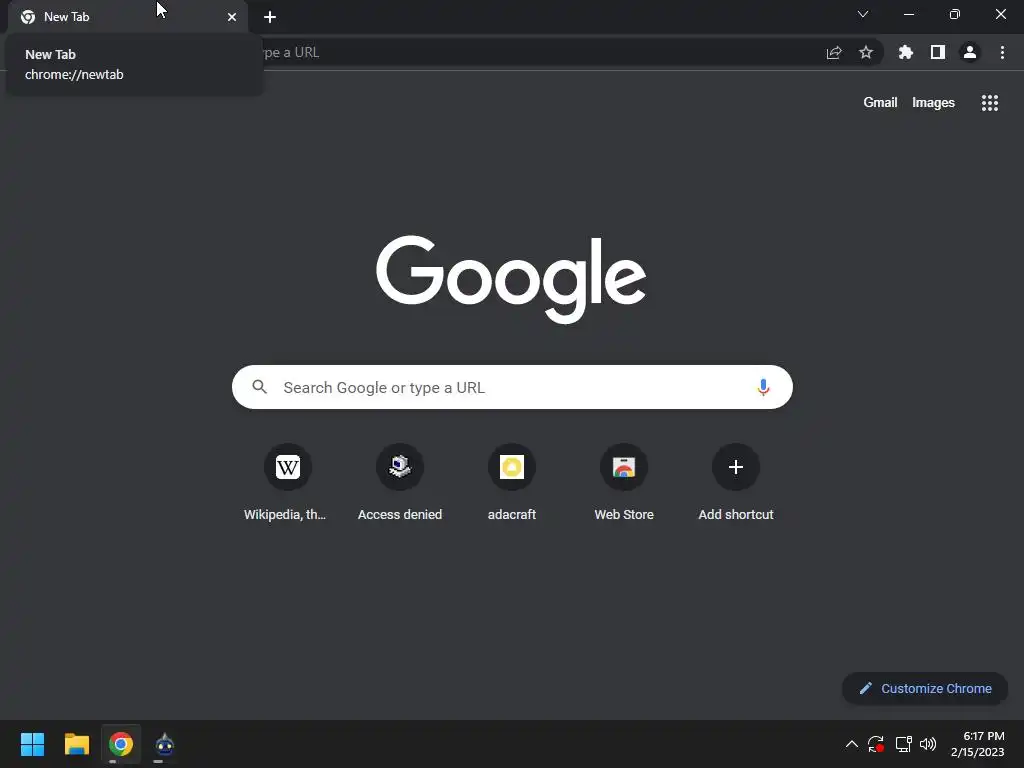Viewport: 1024px width, 768px height.
Task: Close the New Tab tab
Action: coord(232,17)
